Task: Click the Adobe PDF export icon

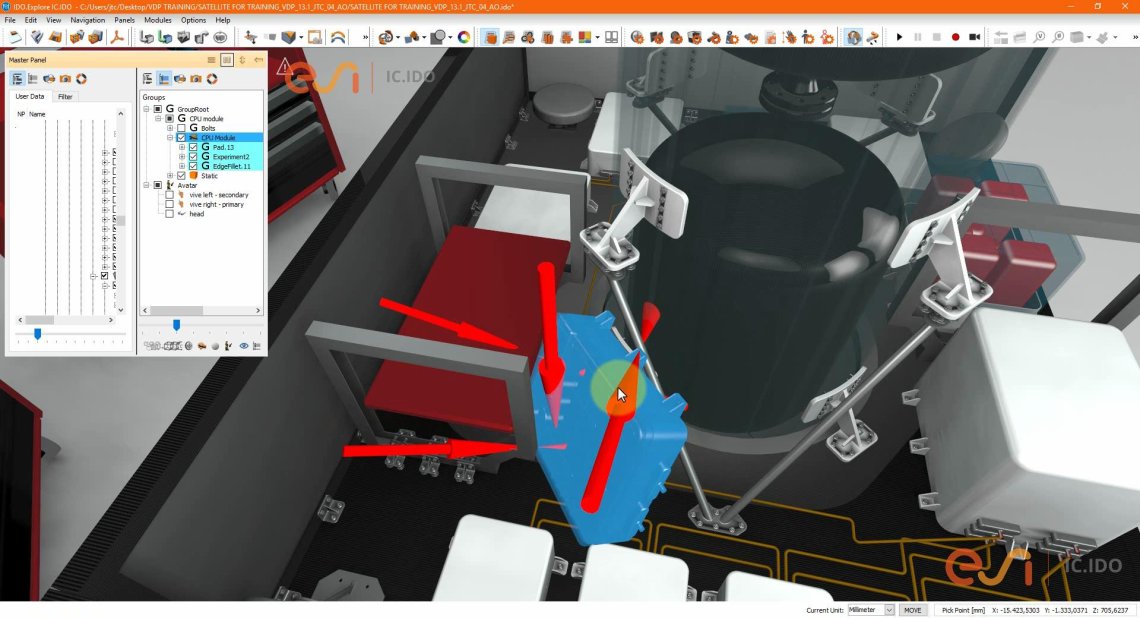Action: tap(116, 37)
